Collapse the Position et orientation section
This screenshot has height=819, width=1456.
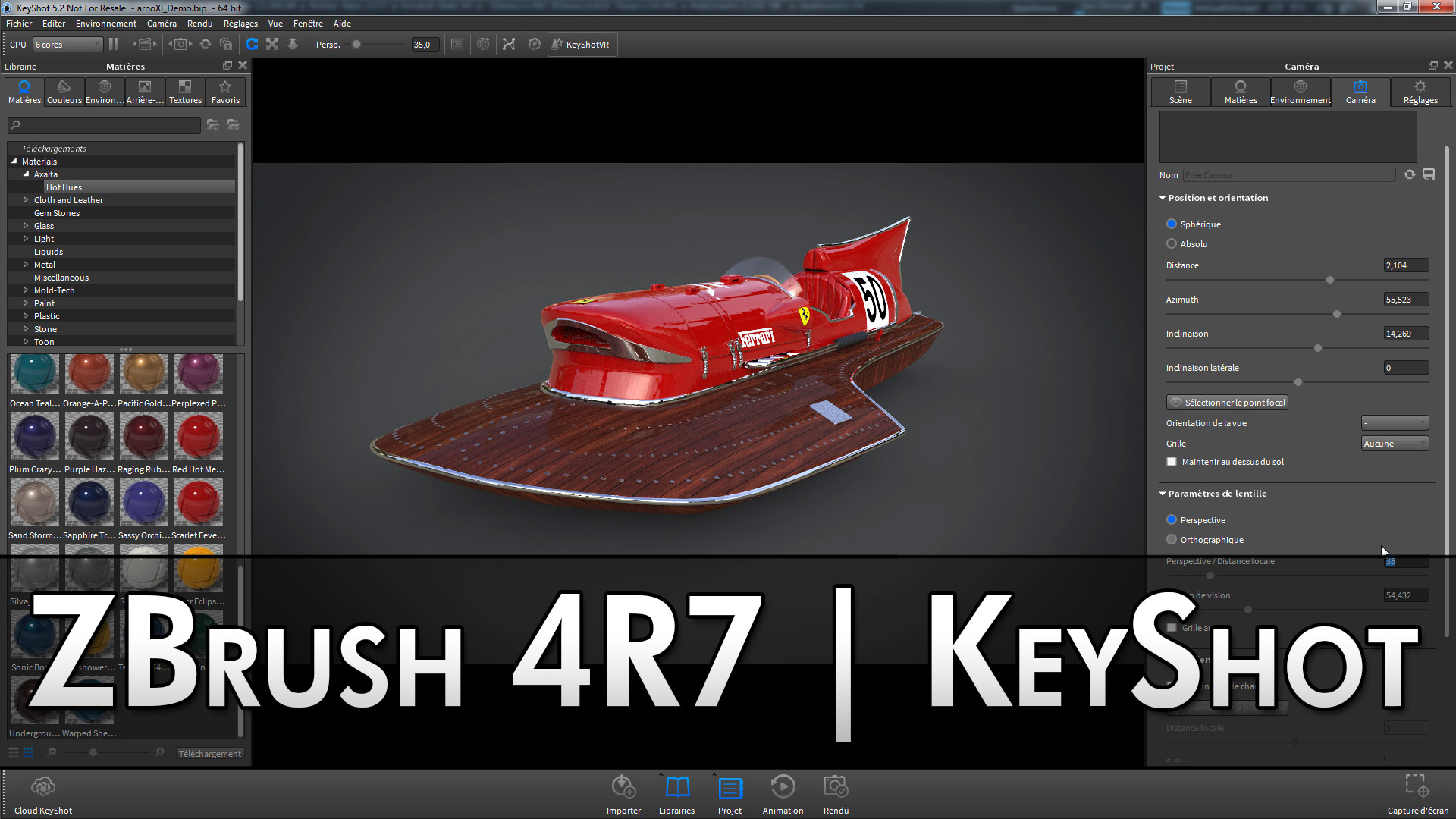click(x=1163, y=197)
